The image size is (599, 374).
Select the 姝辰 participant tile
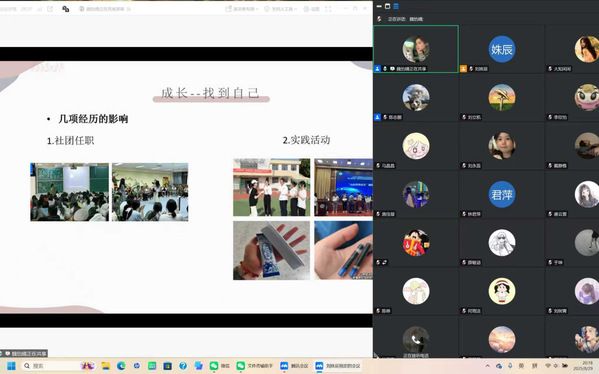502,49
